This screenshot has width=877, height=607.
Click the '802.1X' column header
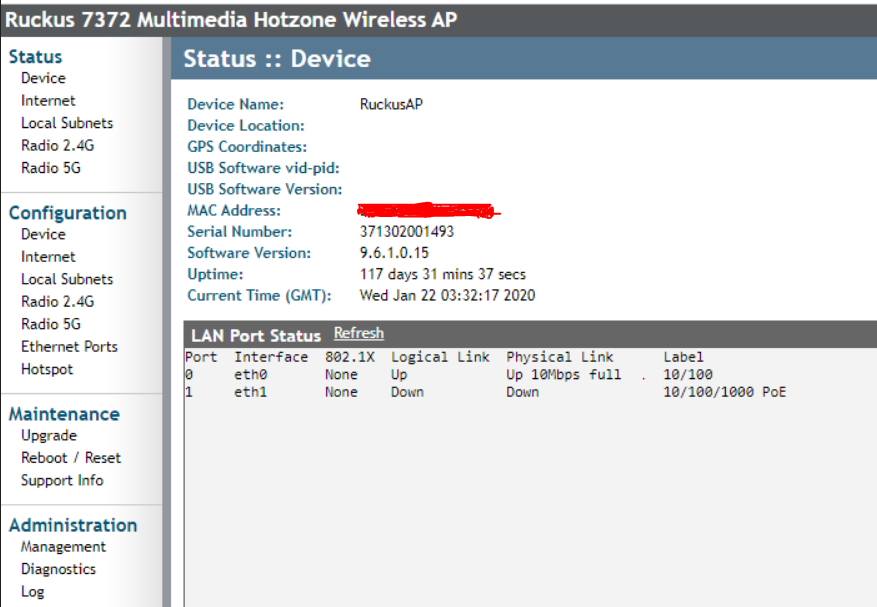[x=350, y=357]
